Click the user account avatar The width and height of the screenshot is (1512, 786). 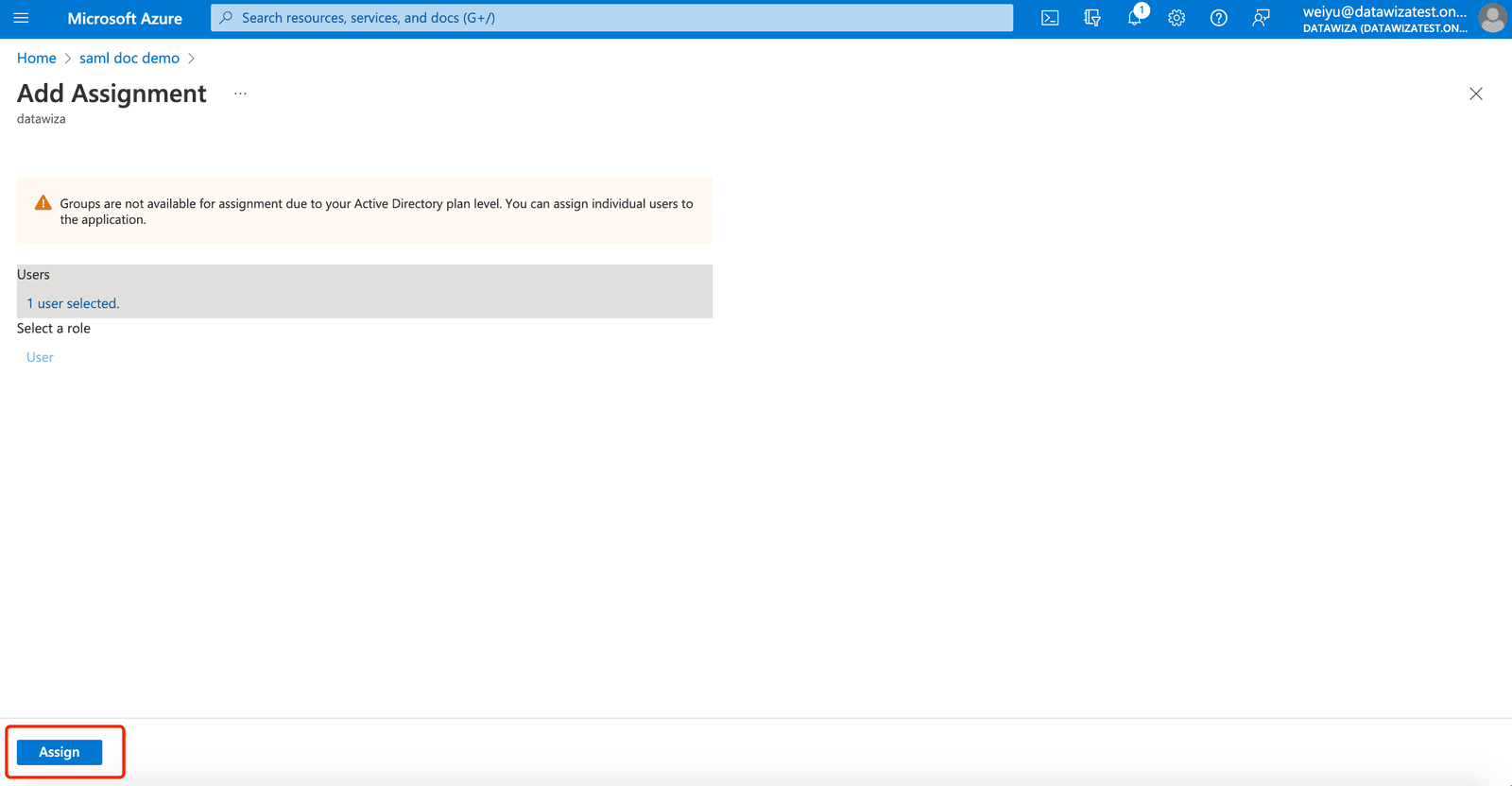[x=1492, y=18]
